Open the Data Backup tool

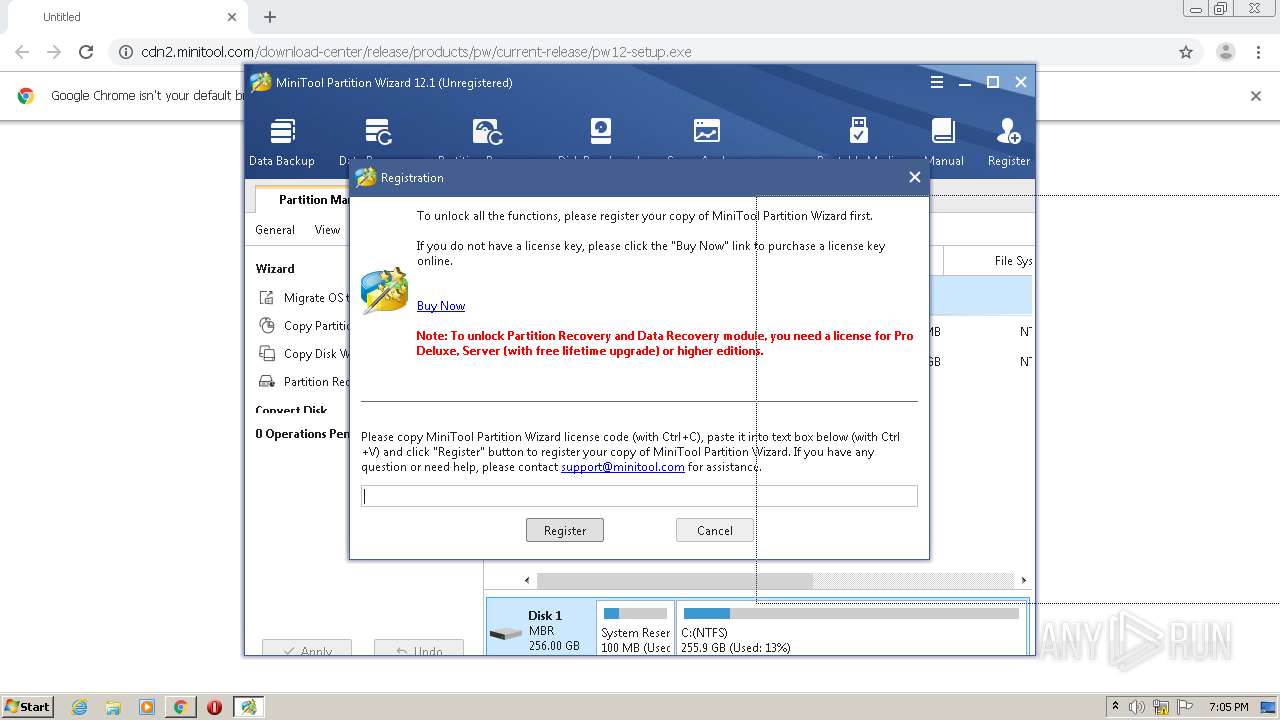point(282,142)
